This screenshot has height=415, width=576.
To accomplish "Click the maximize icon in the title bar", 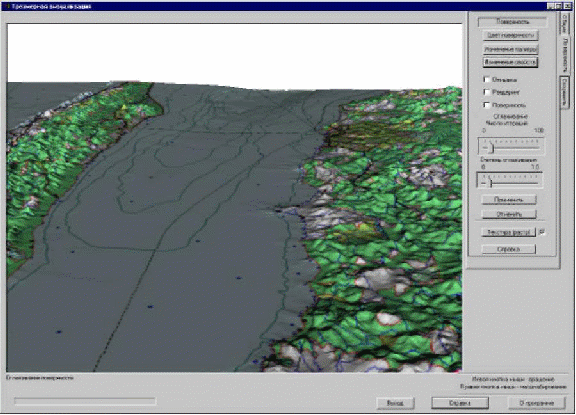I will pyautogui.click(x=559, y=6).
